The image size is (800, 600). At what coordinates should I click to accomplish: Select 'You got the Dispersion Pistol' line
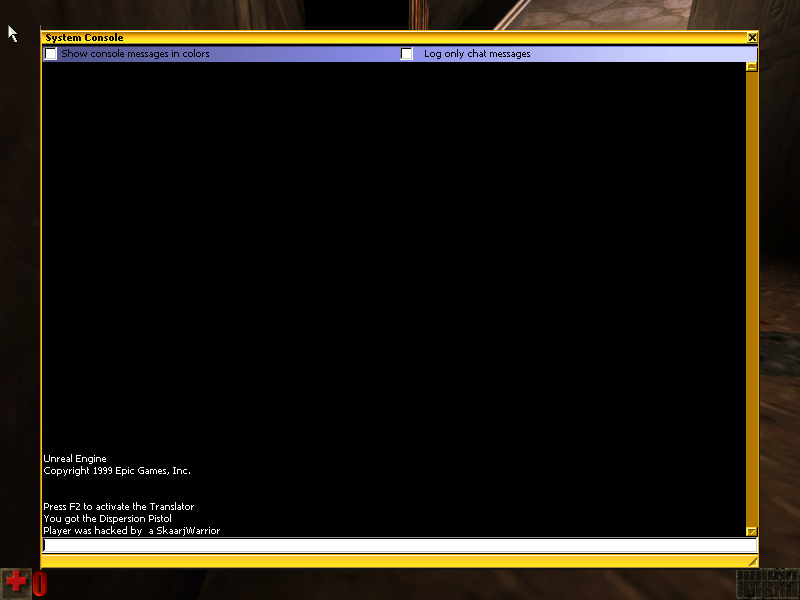click(x=107, y=519)
